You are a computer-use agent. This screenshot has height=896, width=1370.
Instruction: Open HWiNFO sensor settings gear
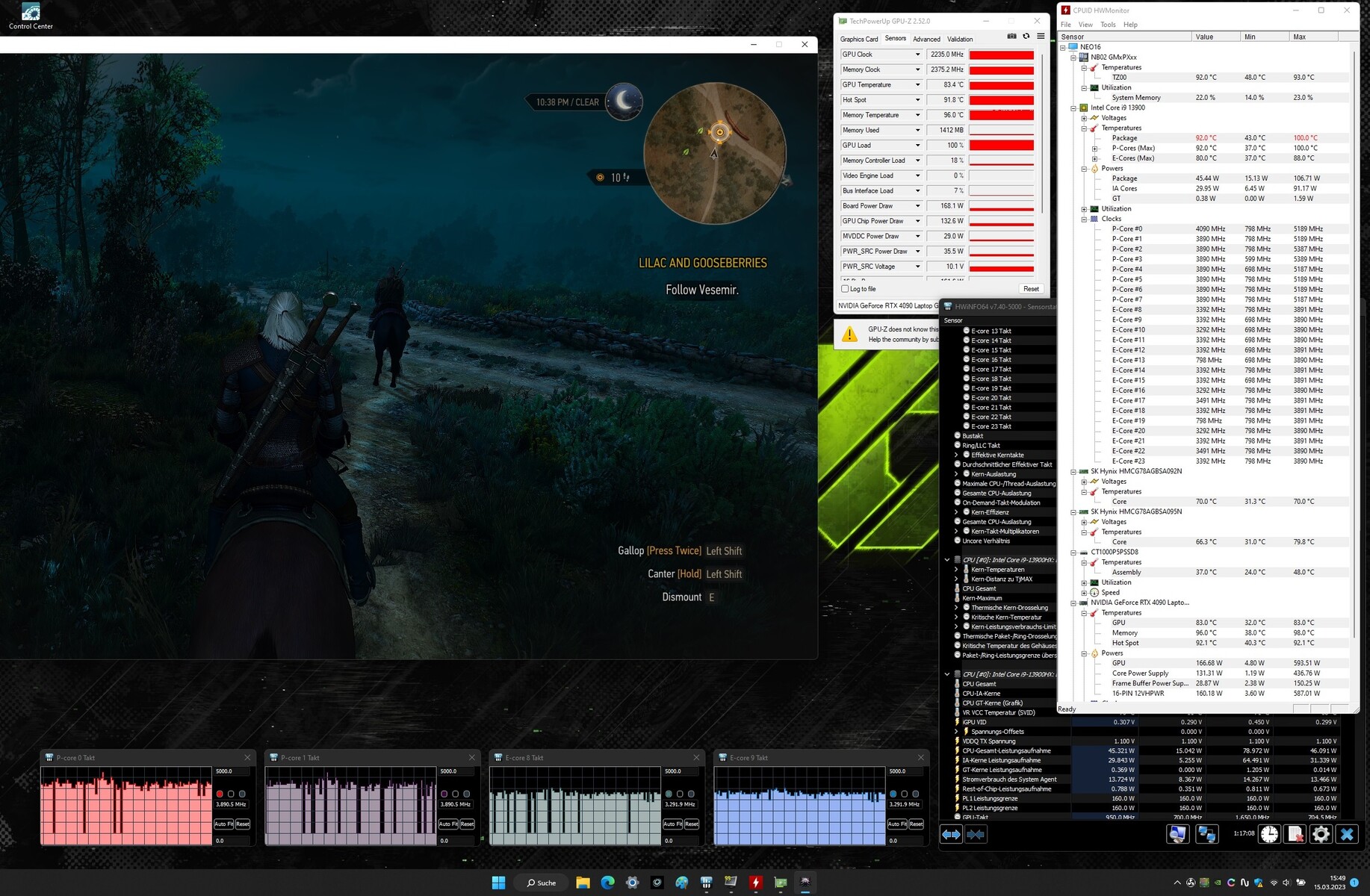pyautogui.click(x=1321, y=834)
